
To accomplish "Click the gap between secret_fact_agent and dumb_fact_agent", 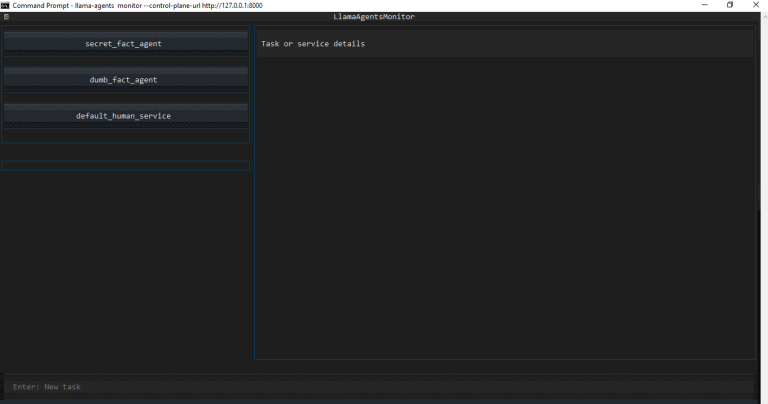I will coord(124,61).
